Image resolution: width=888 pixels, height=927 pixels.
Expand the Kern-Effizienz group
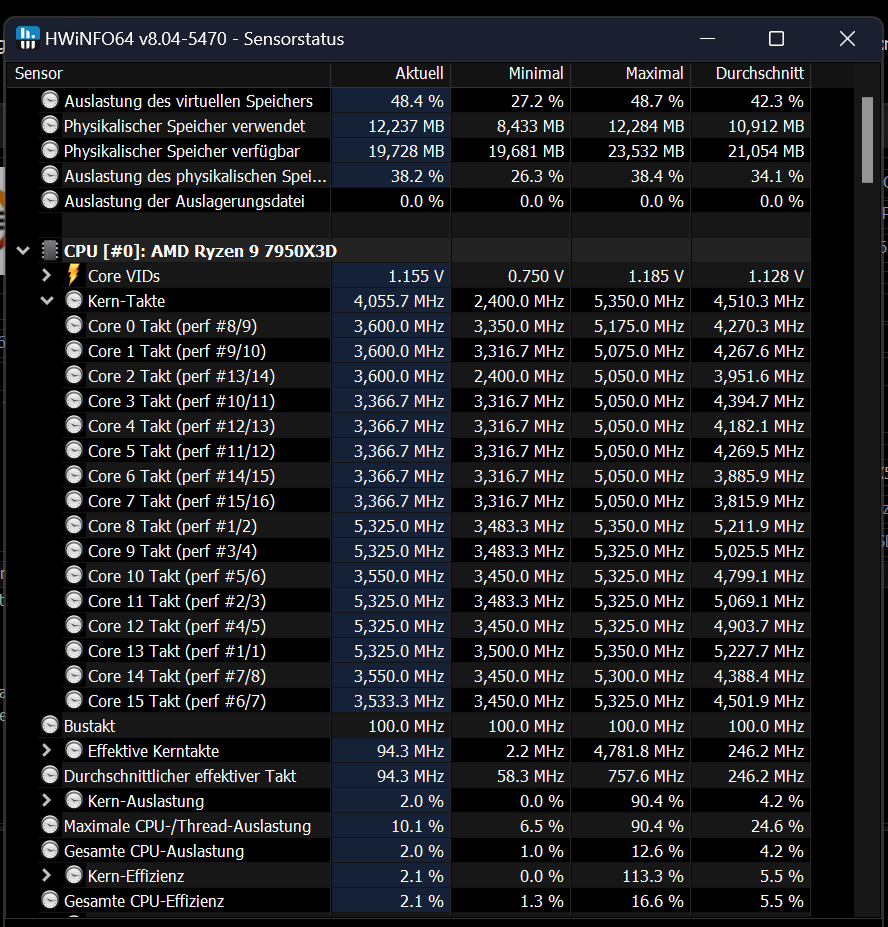pos(47,875)
